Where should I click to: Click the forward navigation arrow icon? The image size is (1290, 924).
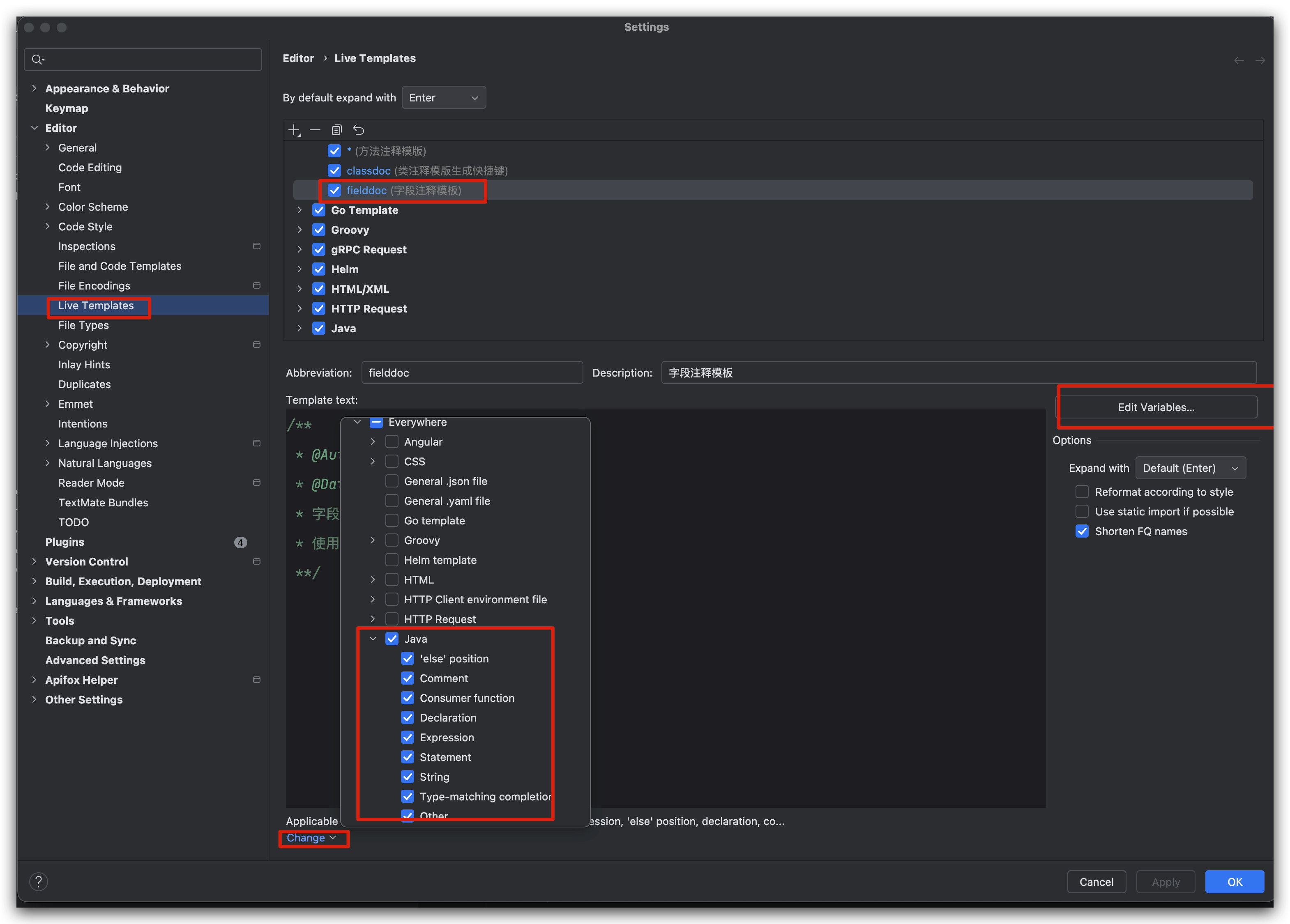1260,60
